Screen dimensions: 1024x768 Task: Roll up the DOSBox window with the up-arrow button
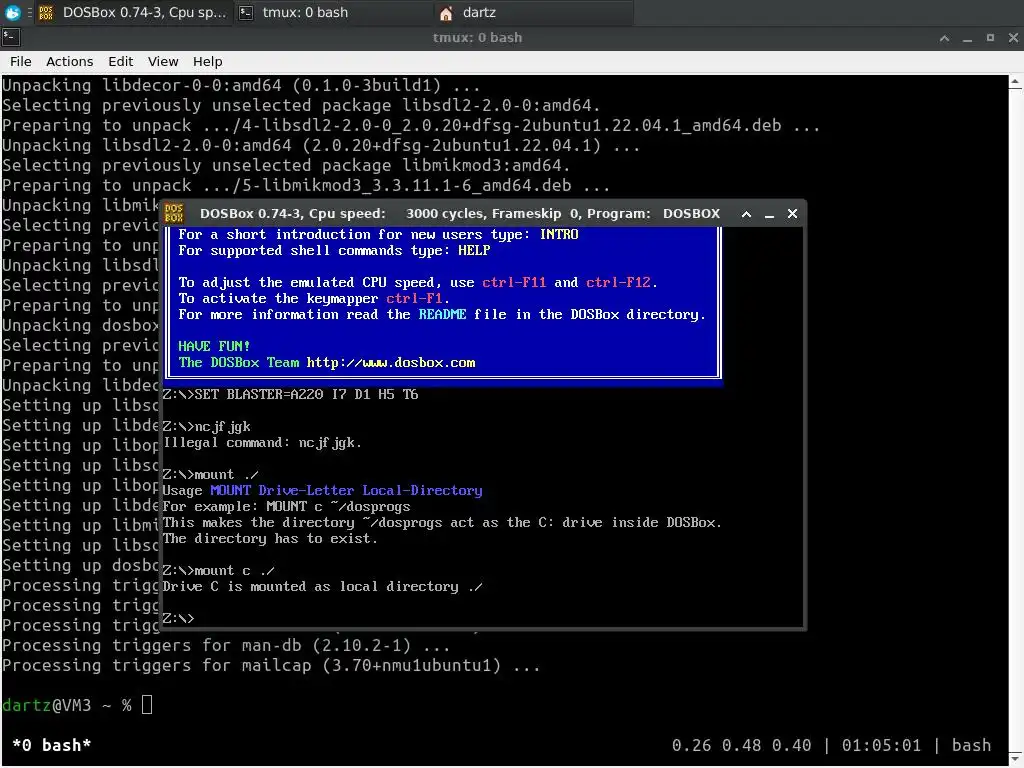(x=746, y=214)
